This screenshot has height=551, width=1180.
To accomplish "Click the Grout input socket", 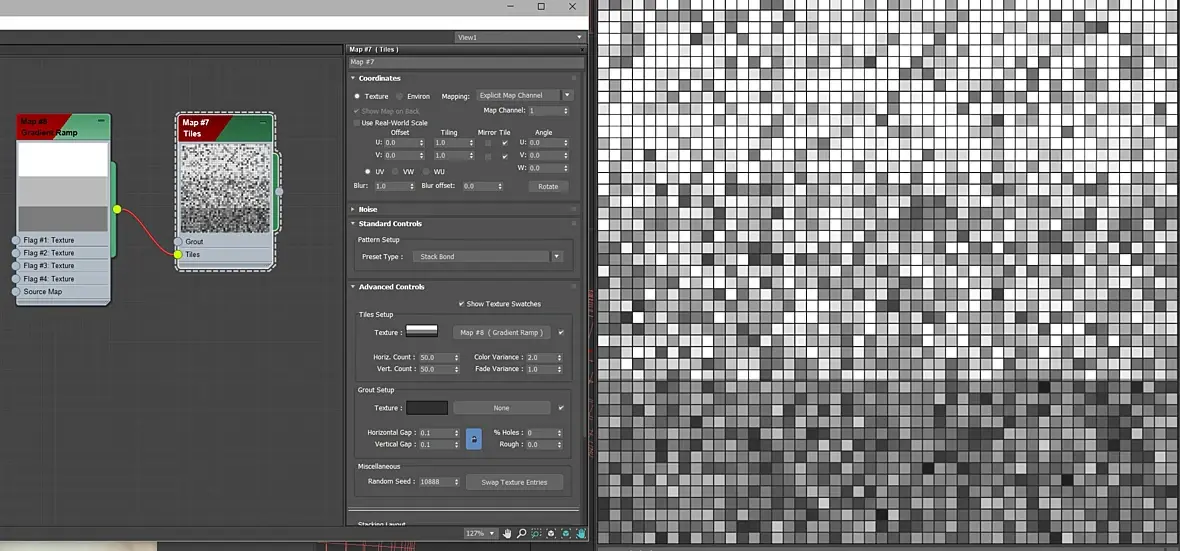I will click(x=178, y=242).
